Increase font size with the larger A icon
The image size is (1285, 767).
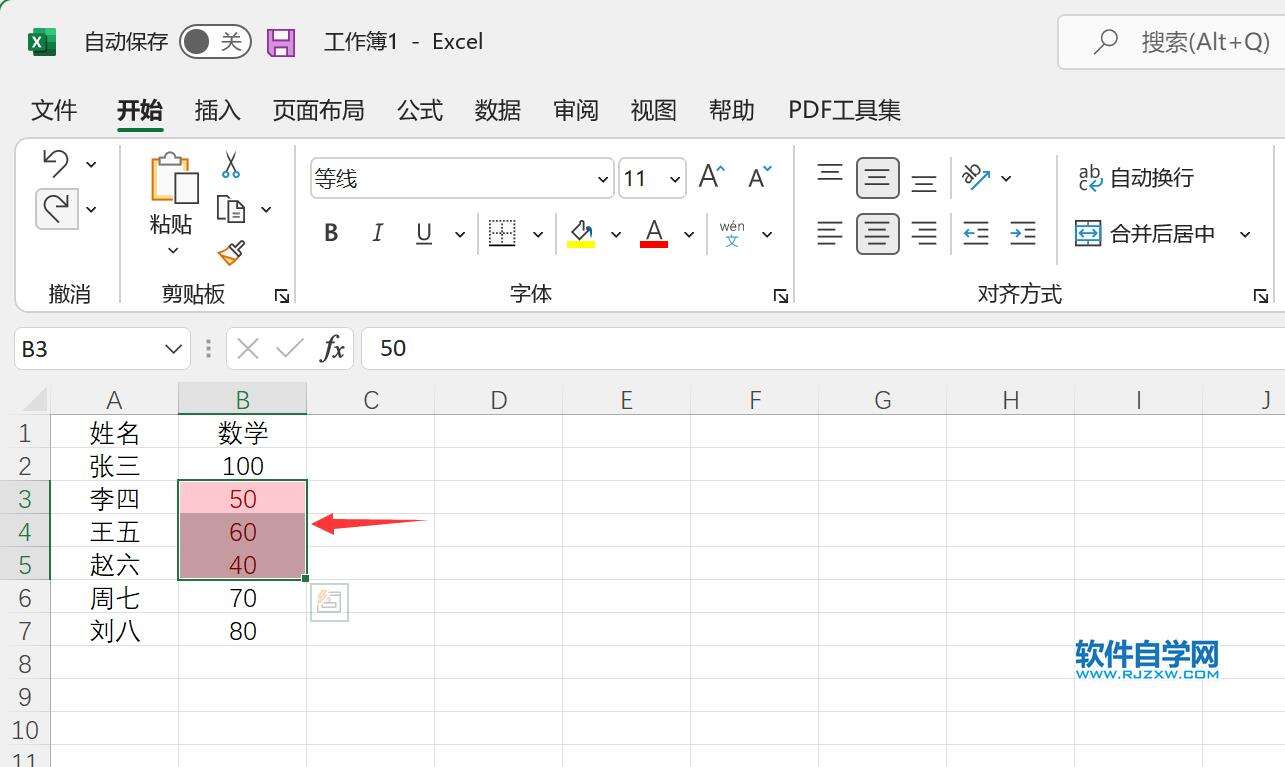point(711,178)
